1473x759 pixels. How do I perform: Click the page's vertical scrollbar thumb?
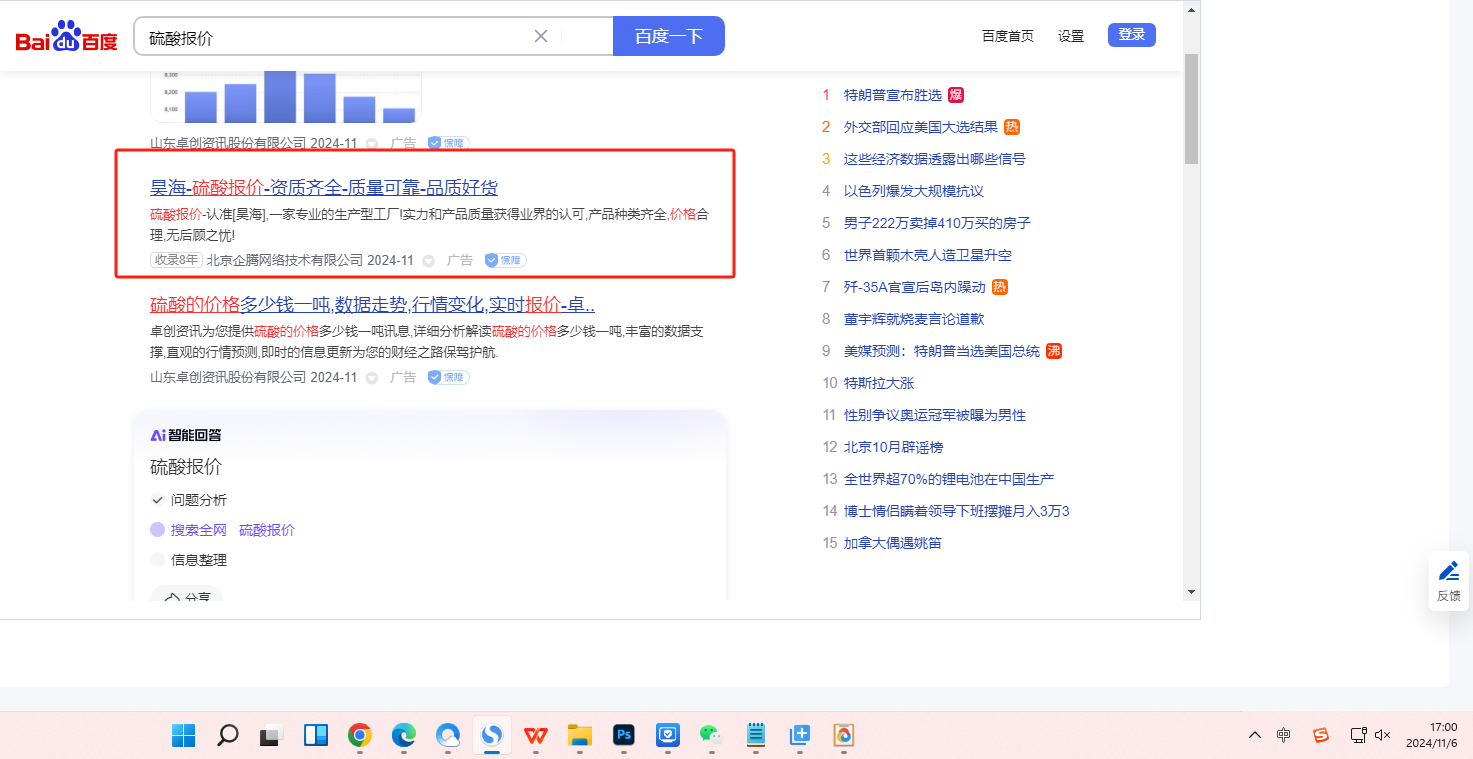coord(1191,108)
